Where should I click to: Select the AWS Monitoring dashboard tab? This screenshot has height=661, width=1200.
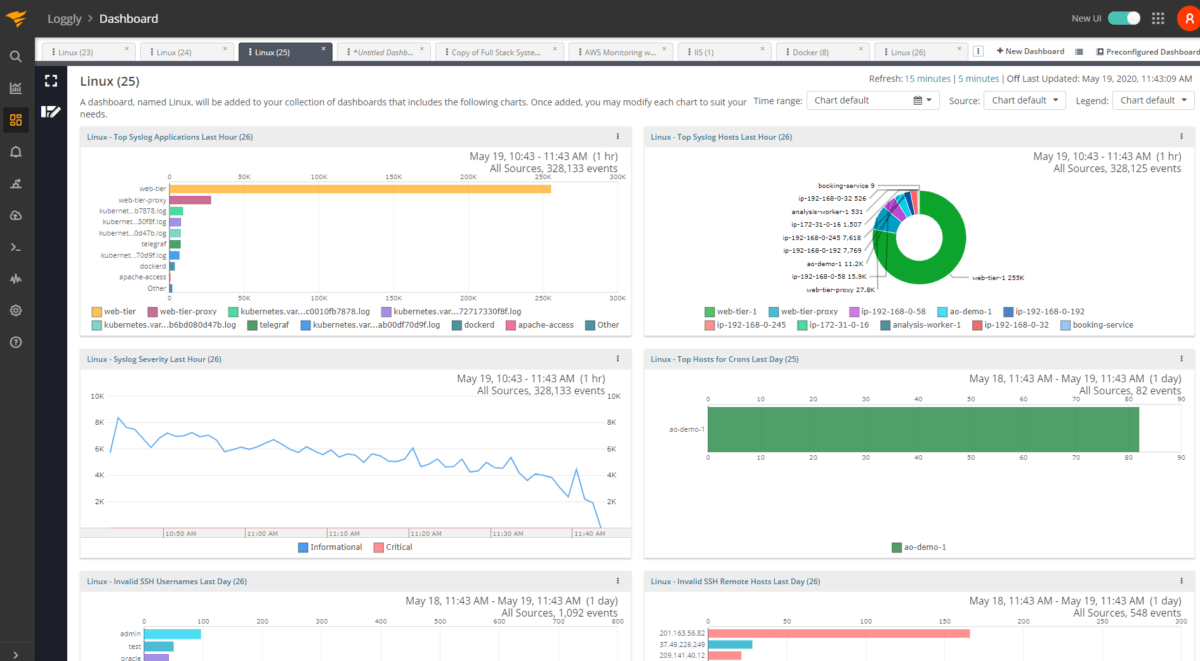pyautogui.click(x=620, y=50)
